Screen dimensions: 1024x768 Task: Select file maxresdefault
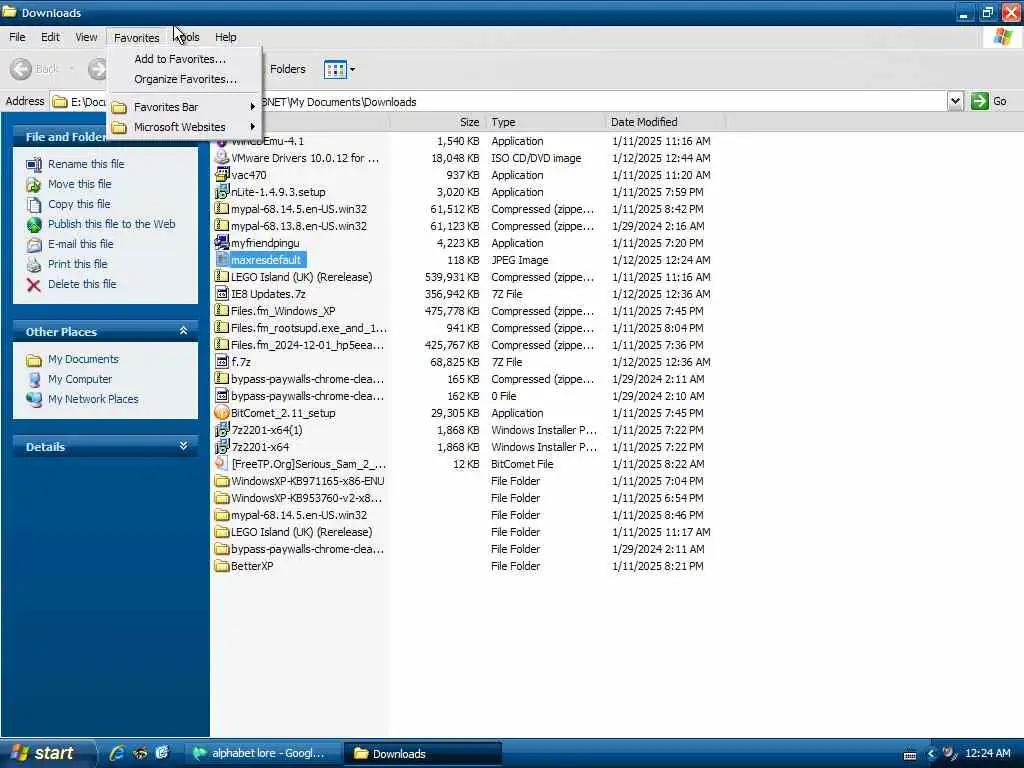(266, 260)
